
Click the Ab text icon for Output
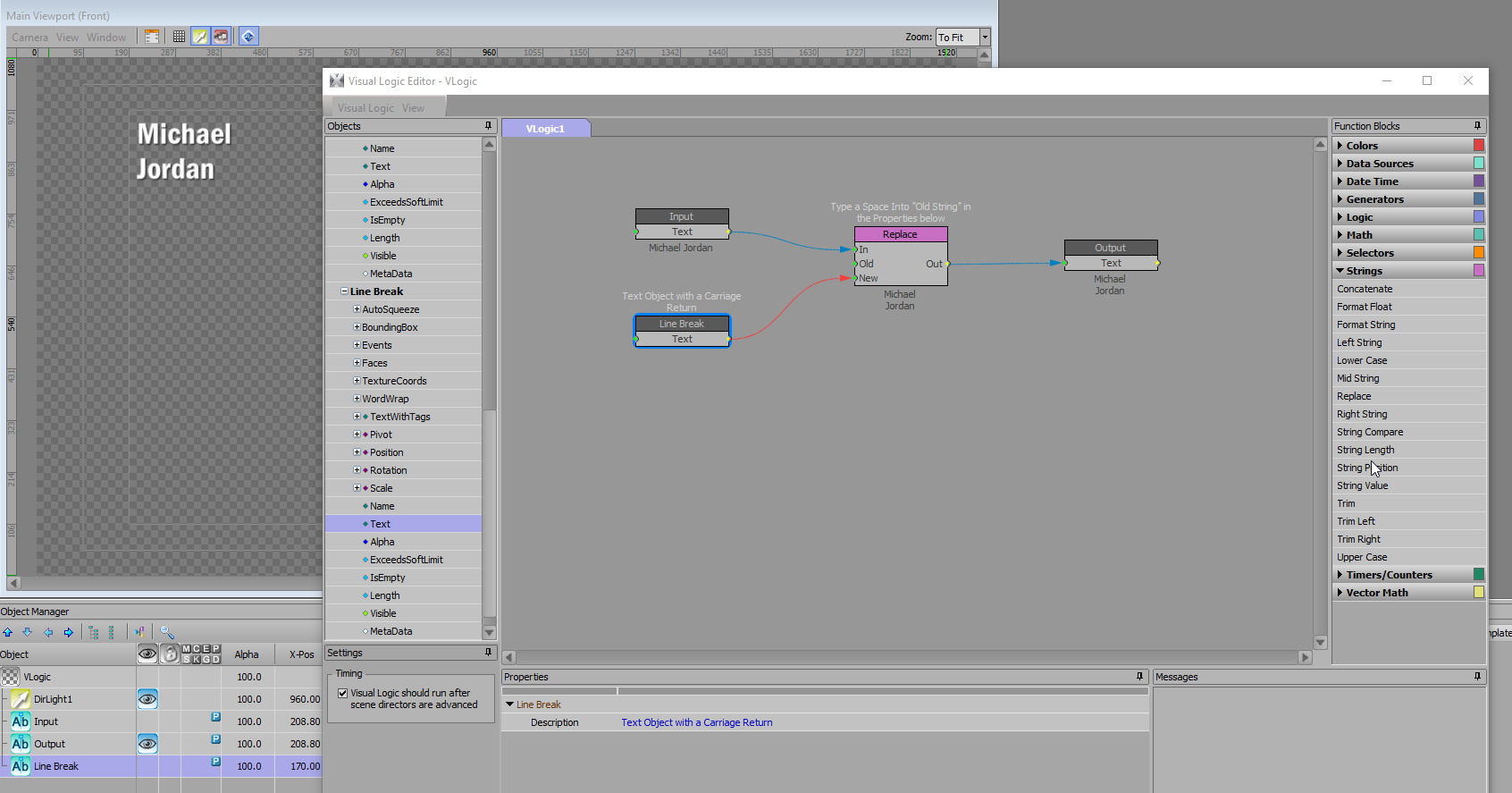(x=21, y=744)
